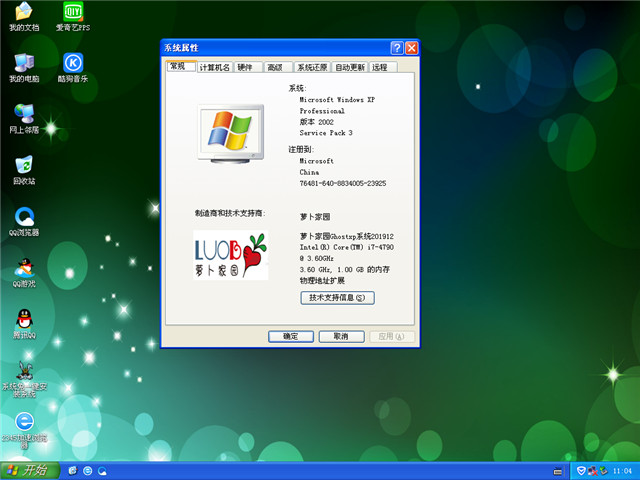Click the first quick launch icon next to Start
This screenshot has height=480, width=640.
point(73,471)
